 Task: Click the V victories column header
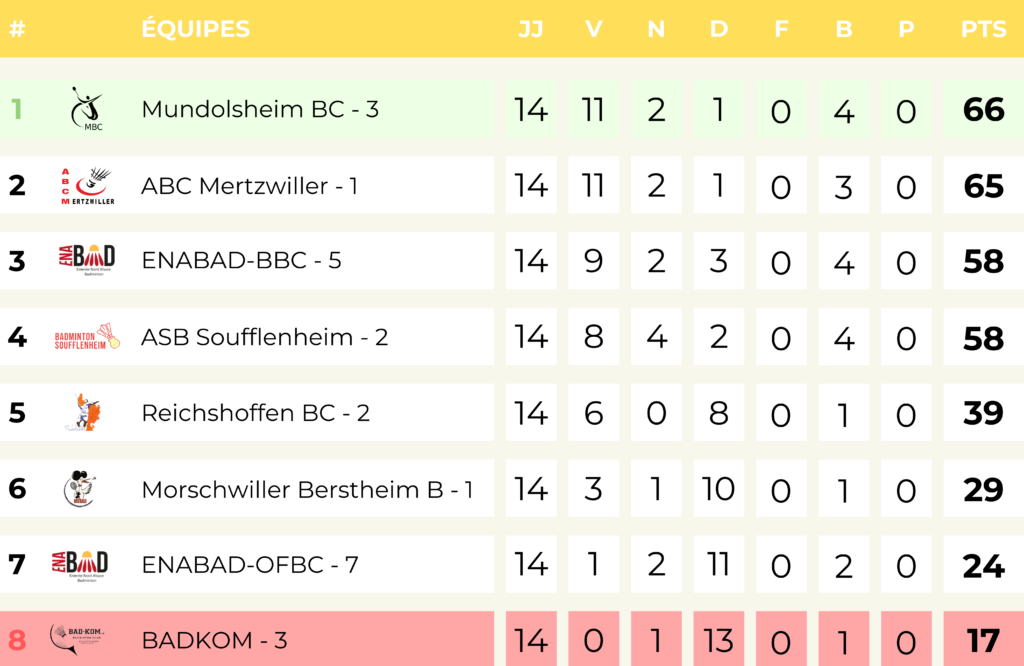pos(594,29)
